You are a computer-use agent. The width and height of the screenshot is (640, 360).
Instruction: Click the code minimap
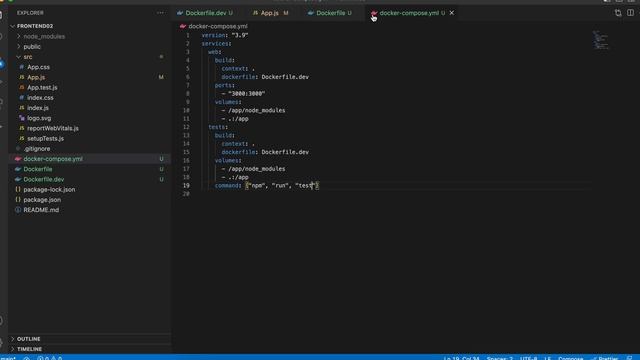coord(600,40)
